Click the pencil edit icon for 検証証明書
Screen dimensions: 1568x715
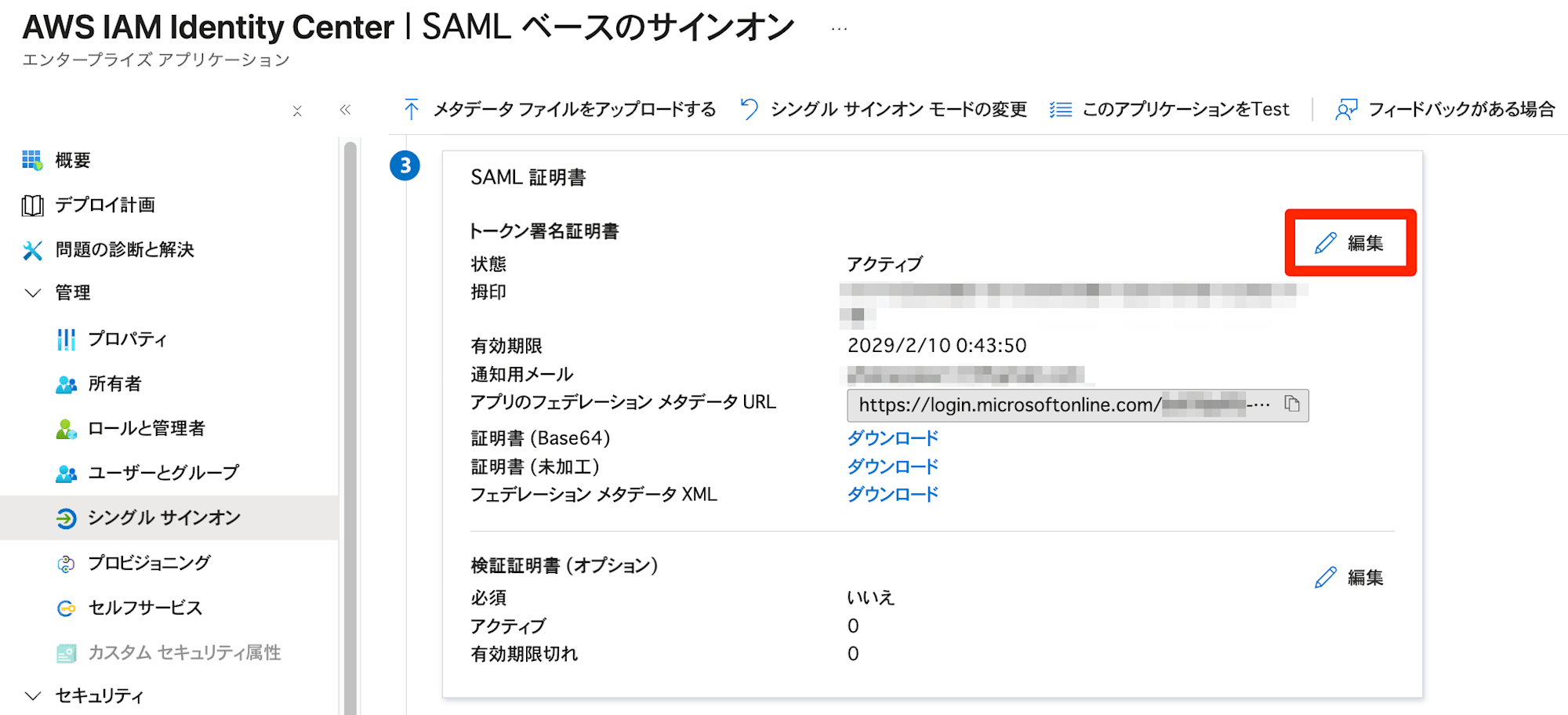[1325, 577]
